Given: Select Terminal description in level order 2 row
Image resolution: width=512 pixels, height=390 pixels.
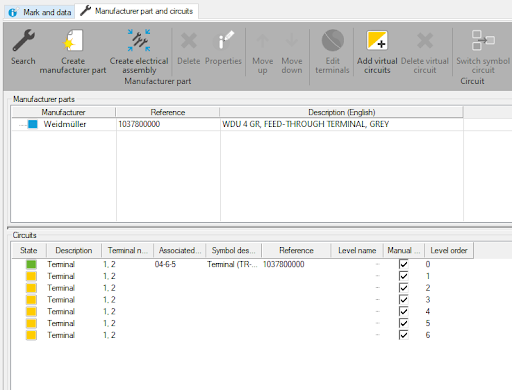Looking at the screenshot, I should [61, 288].
